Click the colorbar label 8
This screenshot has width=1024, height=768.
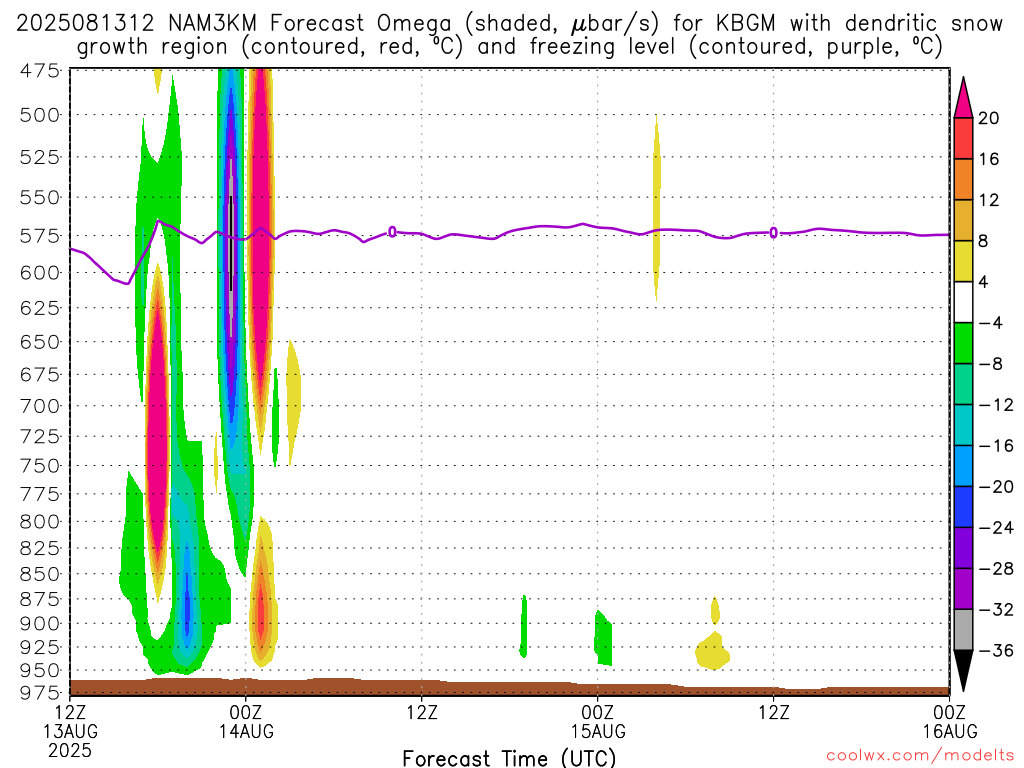coord(984,241)
